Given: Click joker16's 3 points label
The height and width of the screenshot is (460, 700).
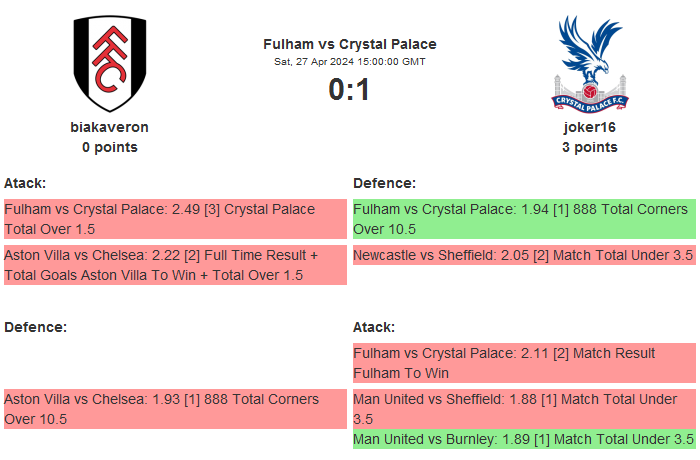Looking at the screenshot, I should [589, 147].
